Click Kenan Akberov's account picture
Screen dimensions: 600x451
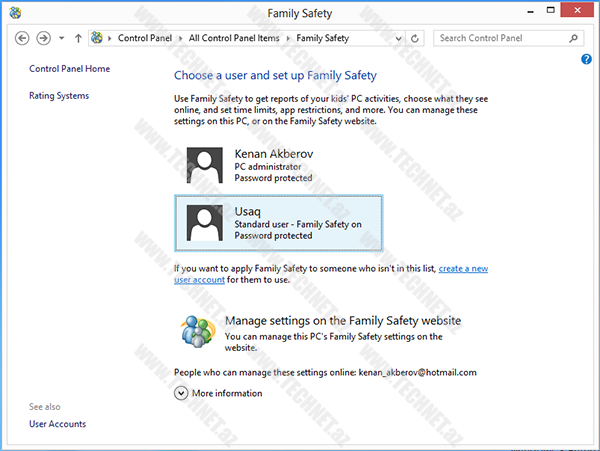coord(204,165)
